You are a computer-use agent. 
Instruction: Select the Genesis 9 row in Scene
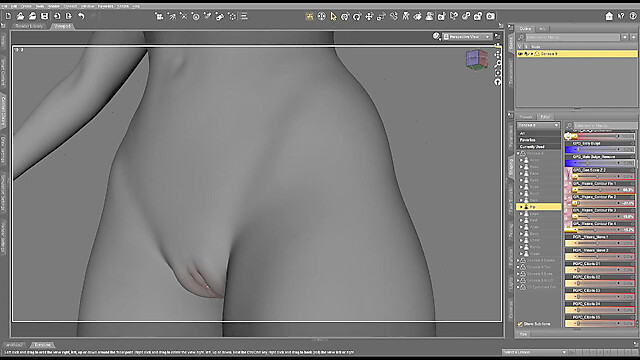(577, 53)
